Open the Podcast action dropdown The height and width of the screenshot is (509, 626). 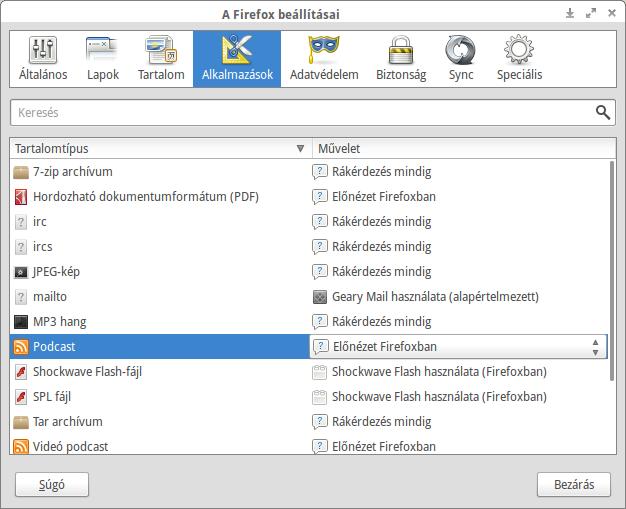coord(458,347)
